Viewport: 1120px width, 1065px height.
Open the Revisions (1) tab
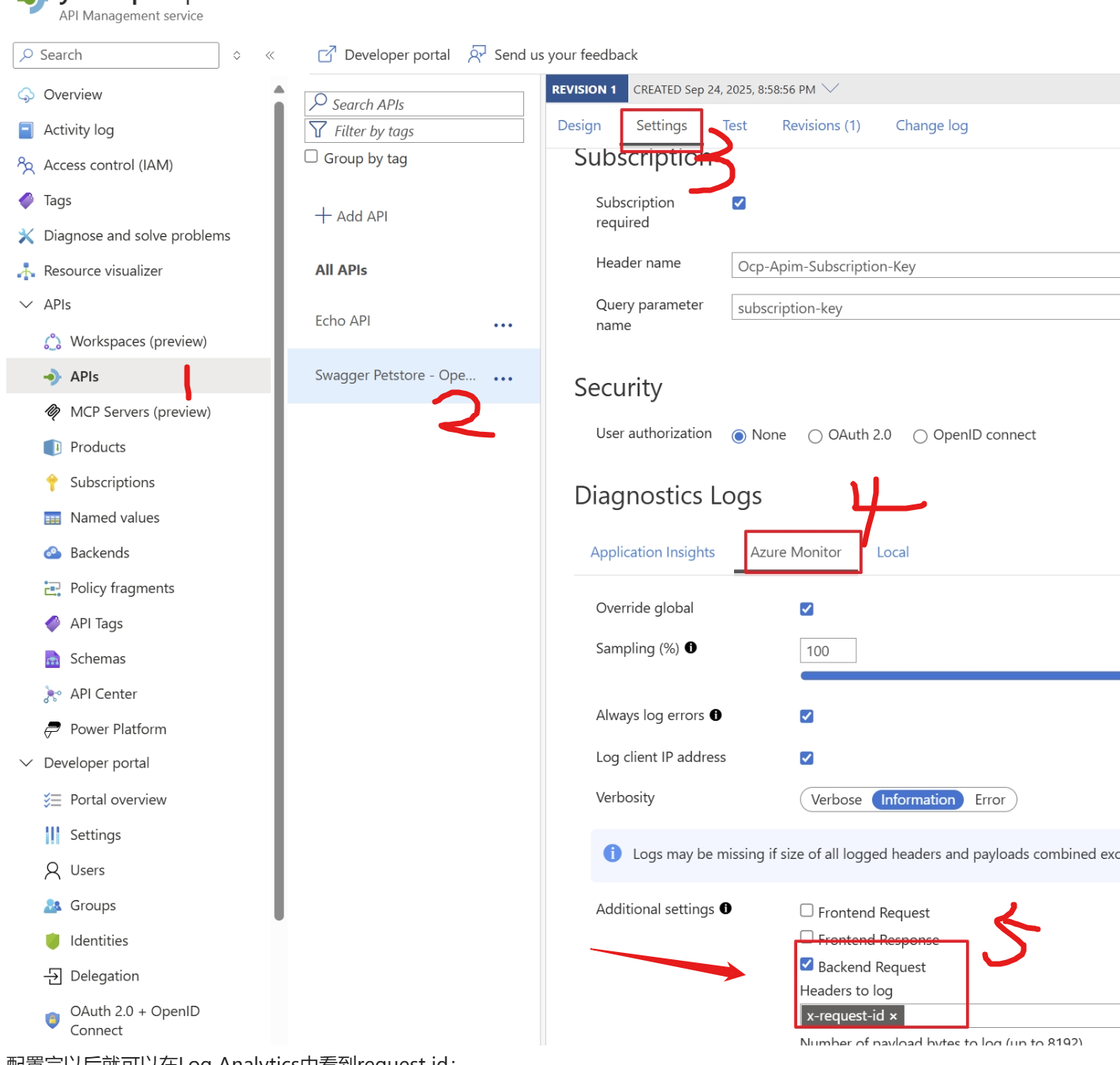pos(821,126)
